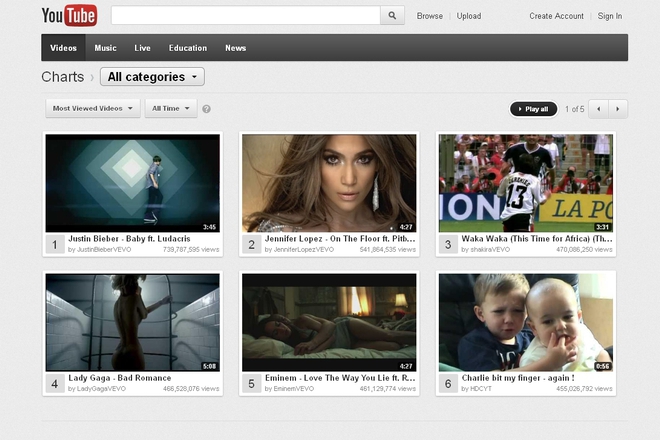Click the '1 of 5' page indicator
The height and width of the screenshot is (440, 660).
point(575,109)
